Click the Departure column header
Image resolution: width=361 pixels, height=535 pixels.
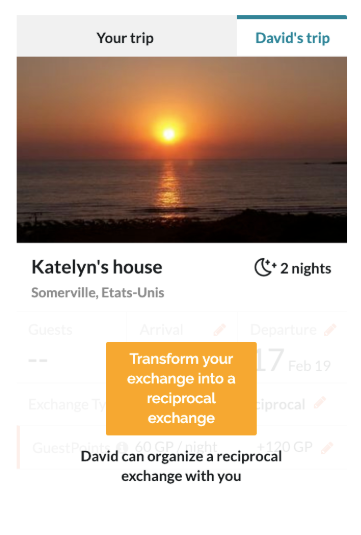click(283, 330)
